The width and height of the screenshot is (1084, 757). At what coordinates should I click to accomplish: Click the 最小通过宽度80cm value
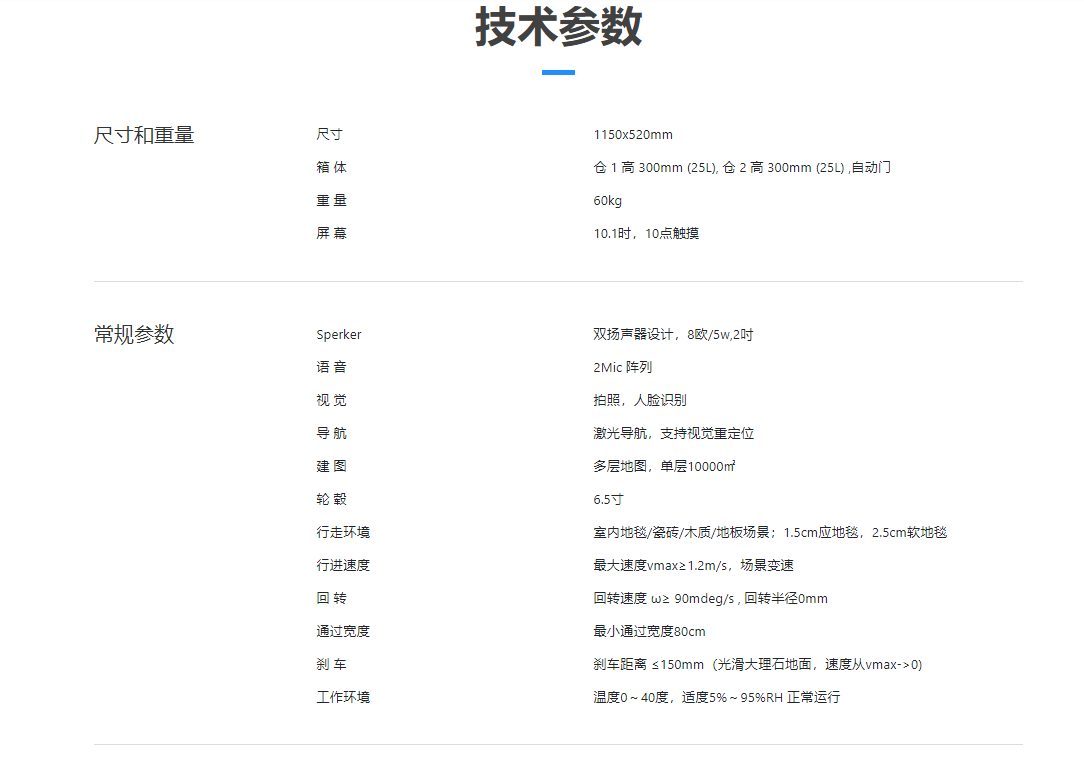click(649, 632)
